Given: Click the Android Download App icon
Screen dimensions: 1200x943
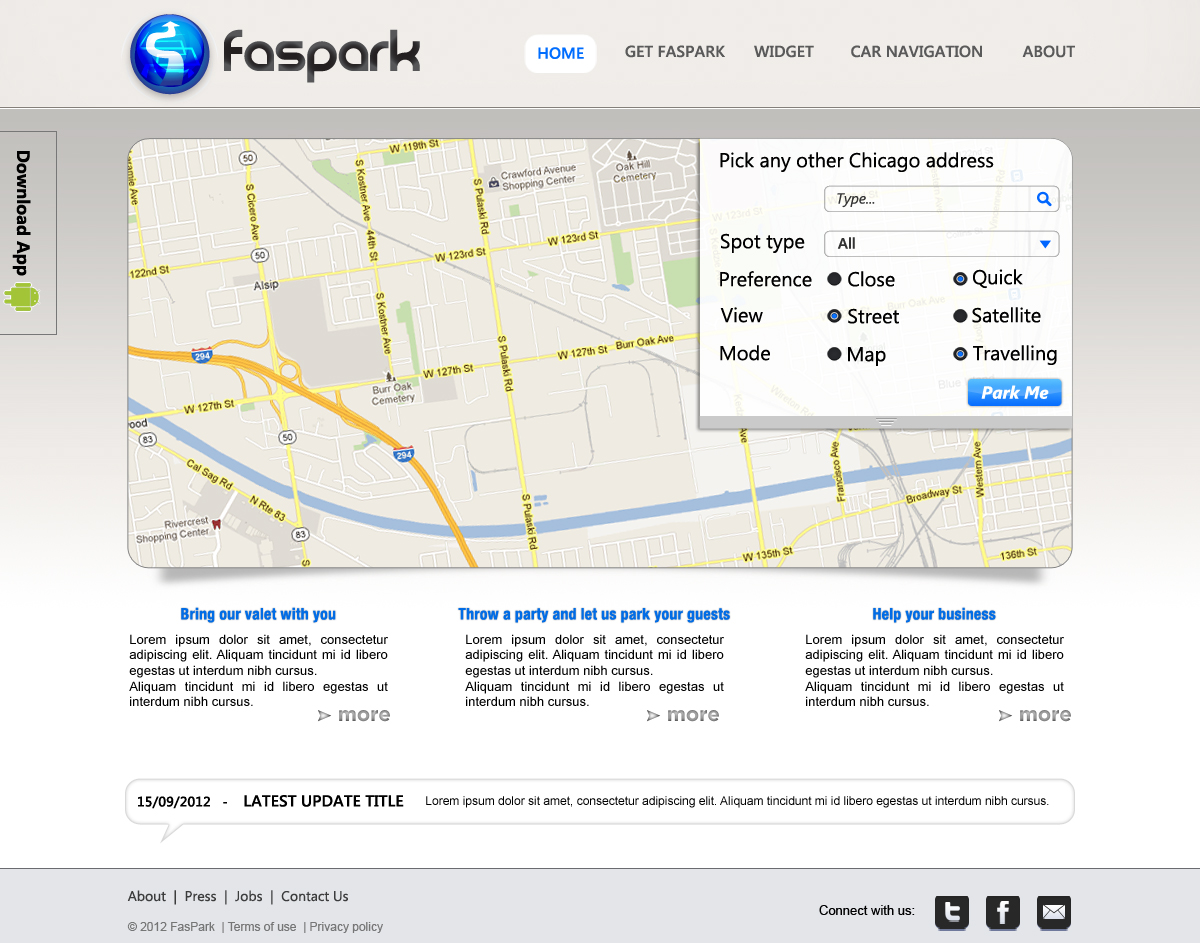Looking at the screenshot, I should [22, 297].
